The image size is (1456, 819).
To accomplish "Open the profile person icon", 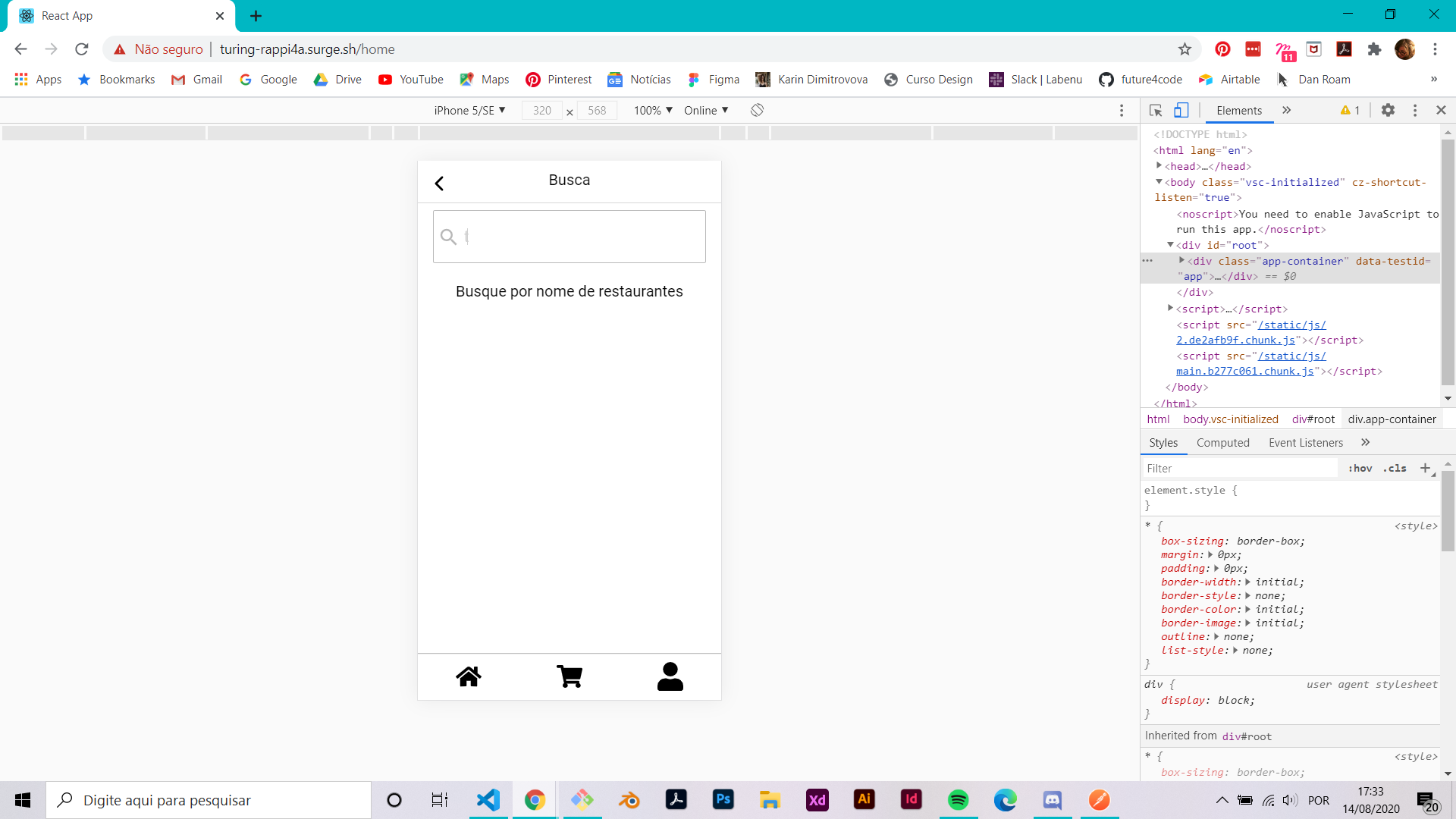I will click(670, 676).
